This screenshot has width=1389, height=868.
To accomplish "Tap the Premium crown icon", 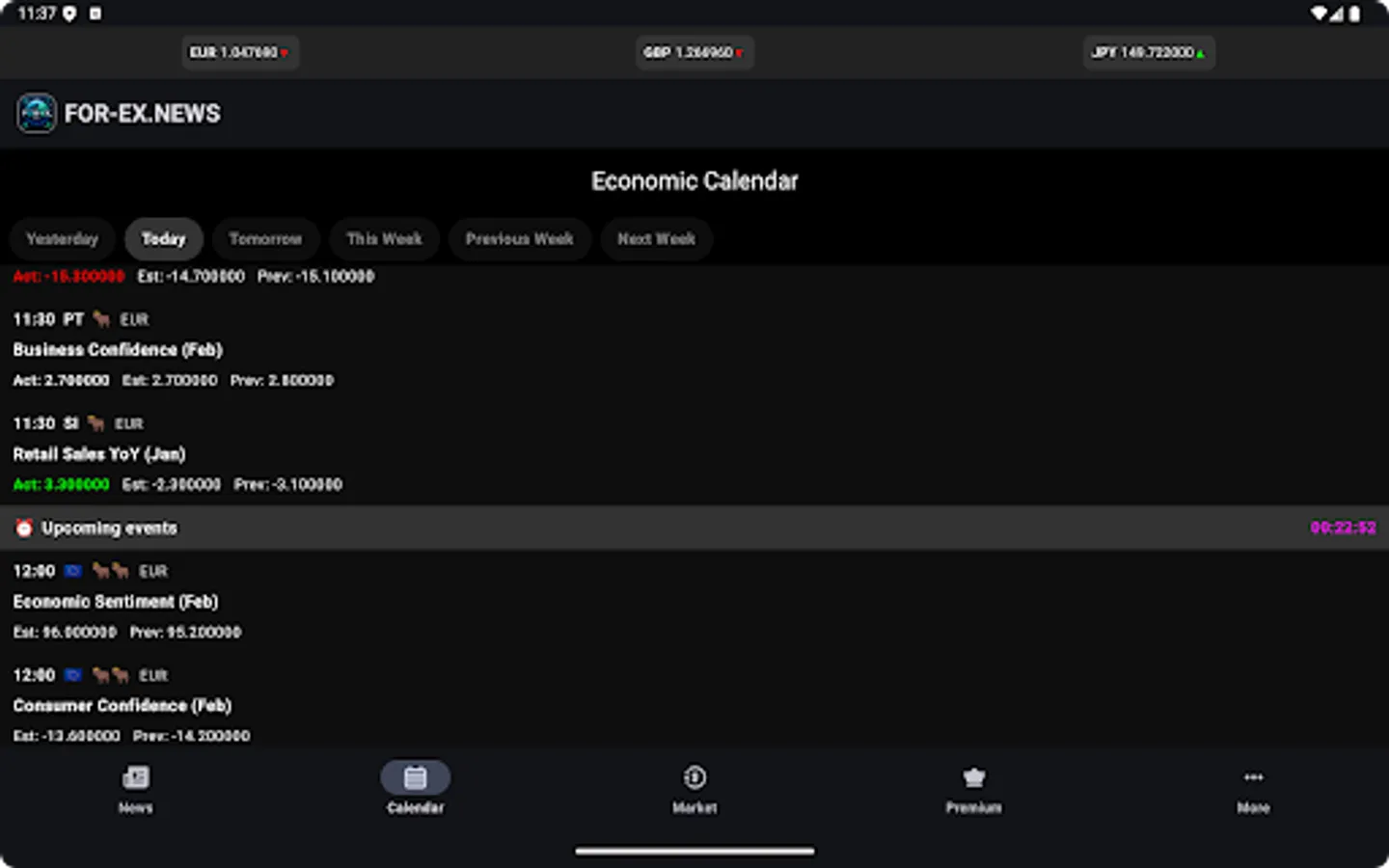I will tap(973, 776).
